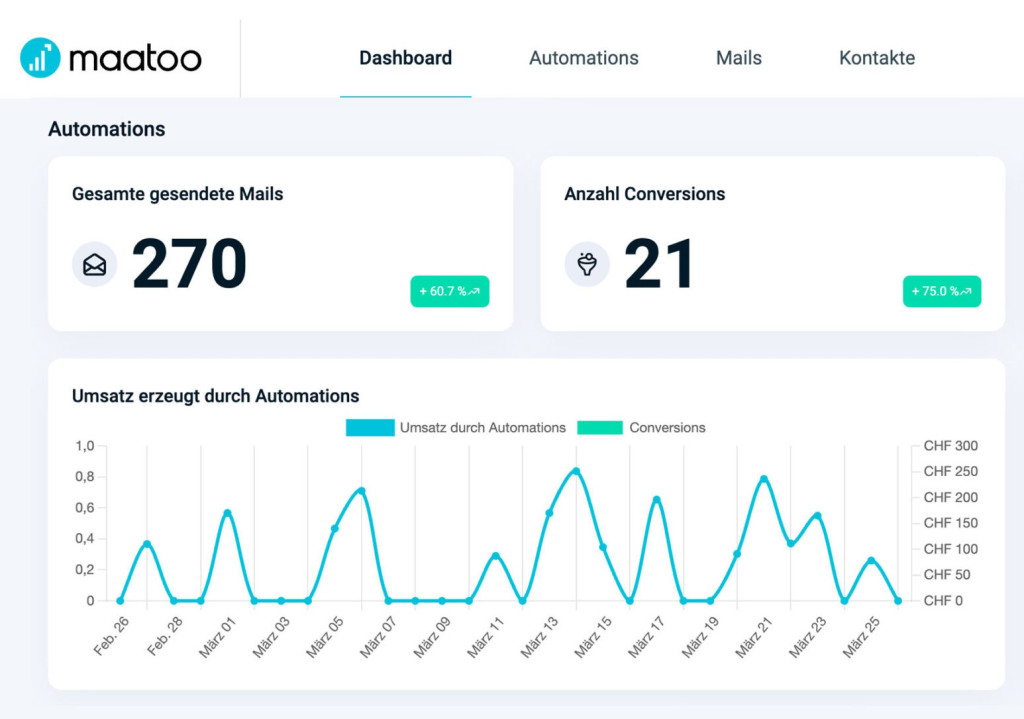Click the März 25 x-axis label
This screenshot has height=719, width=1024.
[861, 637]
